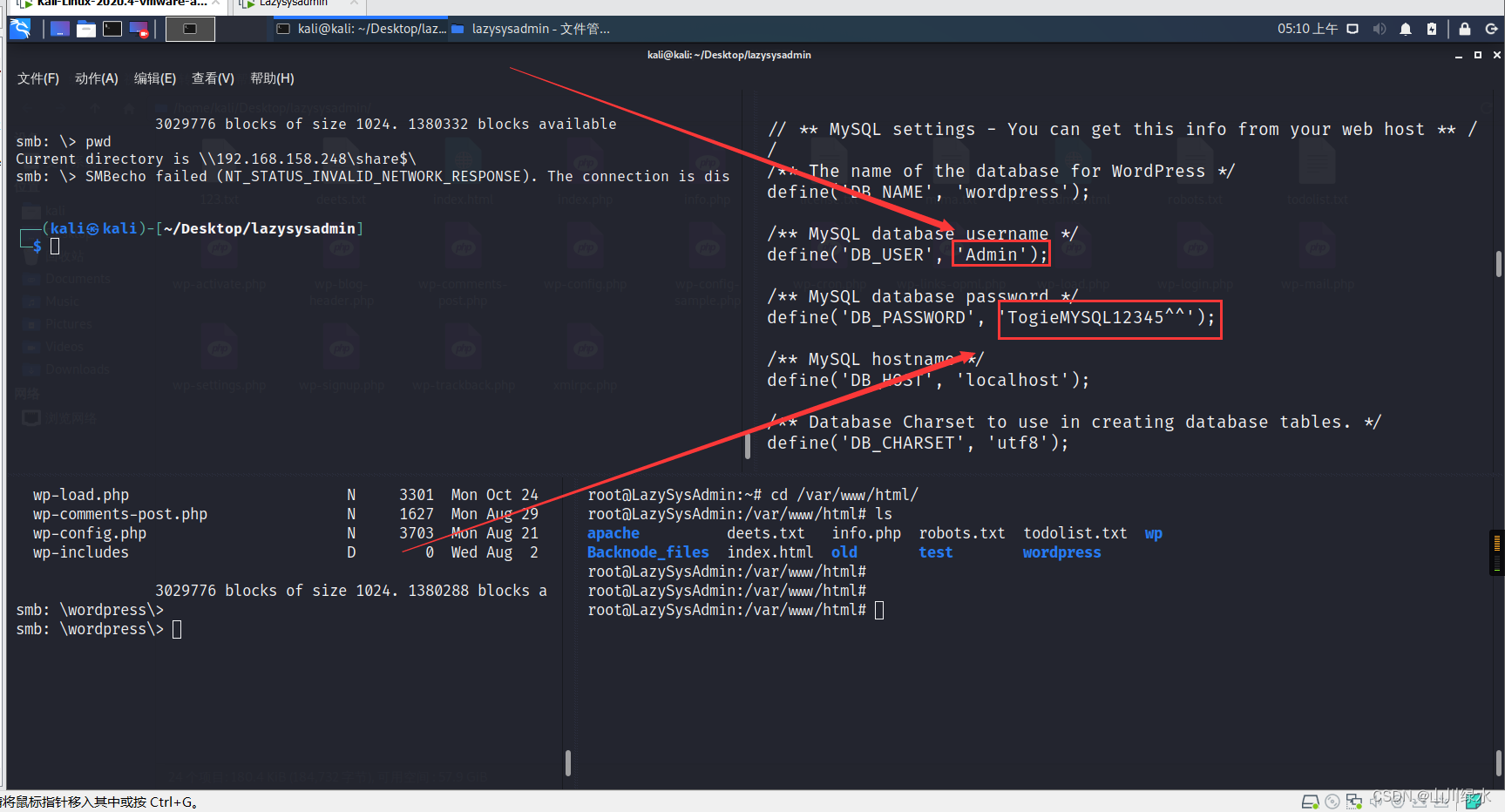Open the 查看(V) menu
The width and height of the screenshot is (1505, 812).
coord(213,78)
